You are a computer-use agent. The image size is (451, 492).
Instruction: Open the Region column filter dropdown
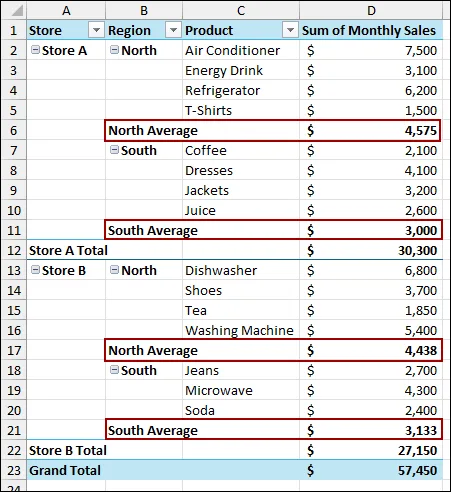173,30
